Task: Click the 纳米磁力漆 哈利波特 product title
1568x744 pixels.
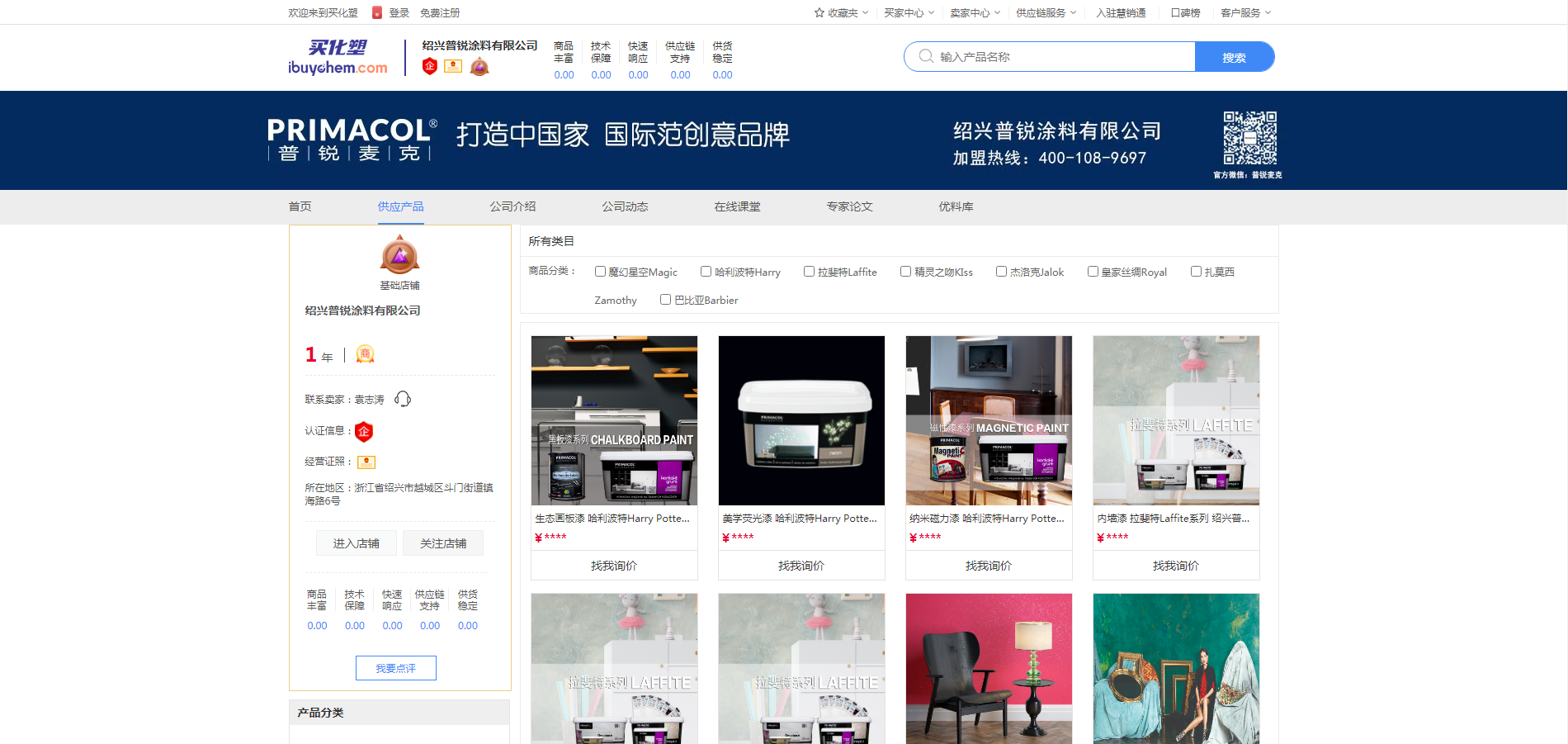Action: pyautogui.click(x=987, y=519)
